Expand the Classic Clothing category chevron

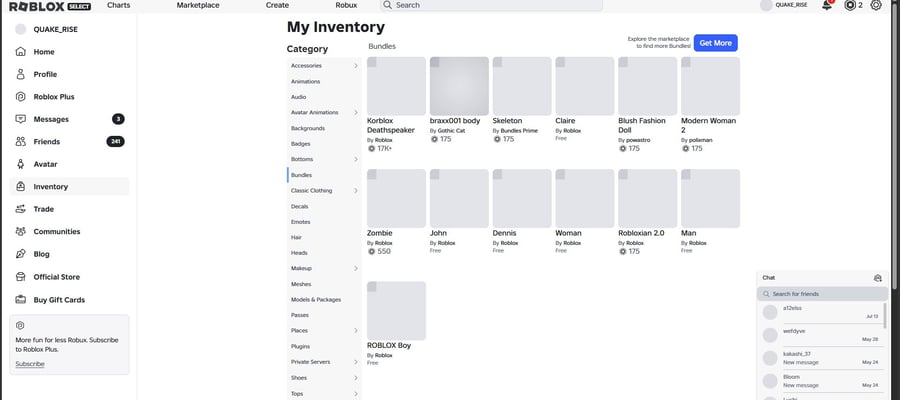[356, 191]
